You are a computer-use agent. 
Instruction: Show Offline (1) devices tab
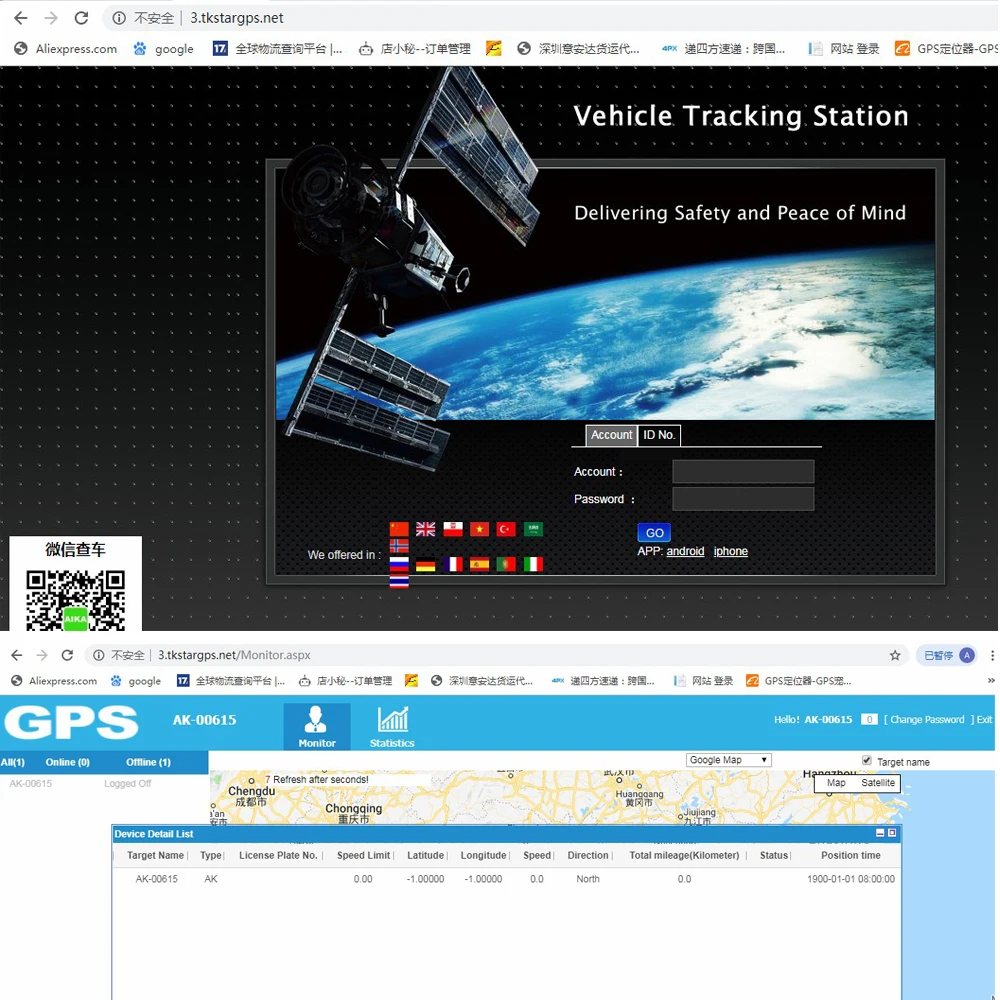coord(148,762)
